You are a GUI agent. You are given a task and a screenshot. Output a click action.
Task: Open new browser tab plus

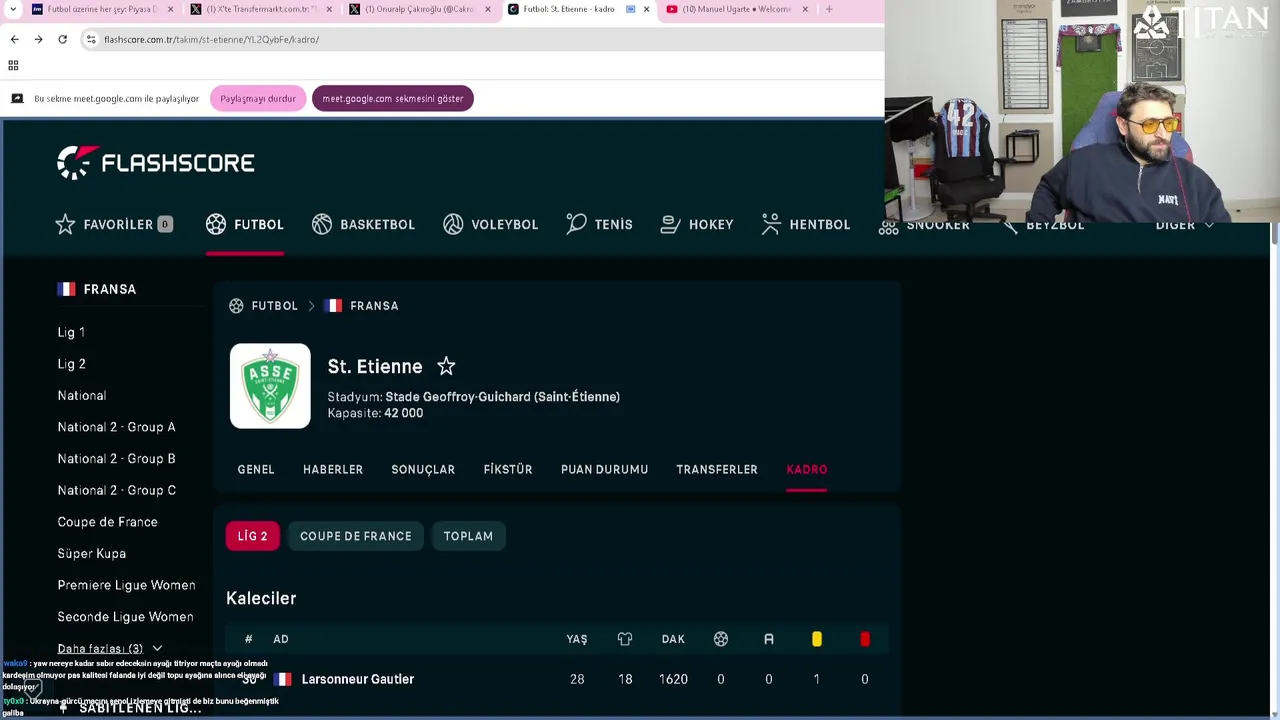pos(829,9)
